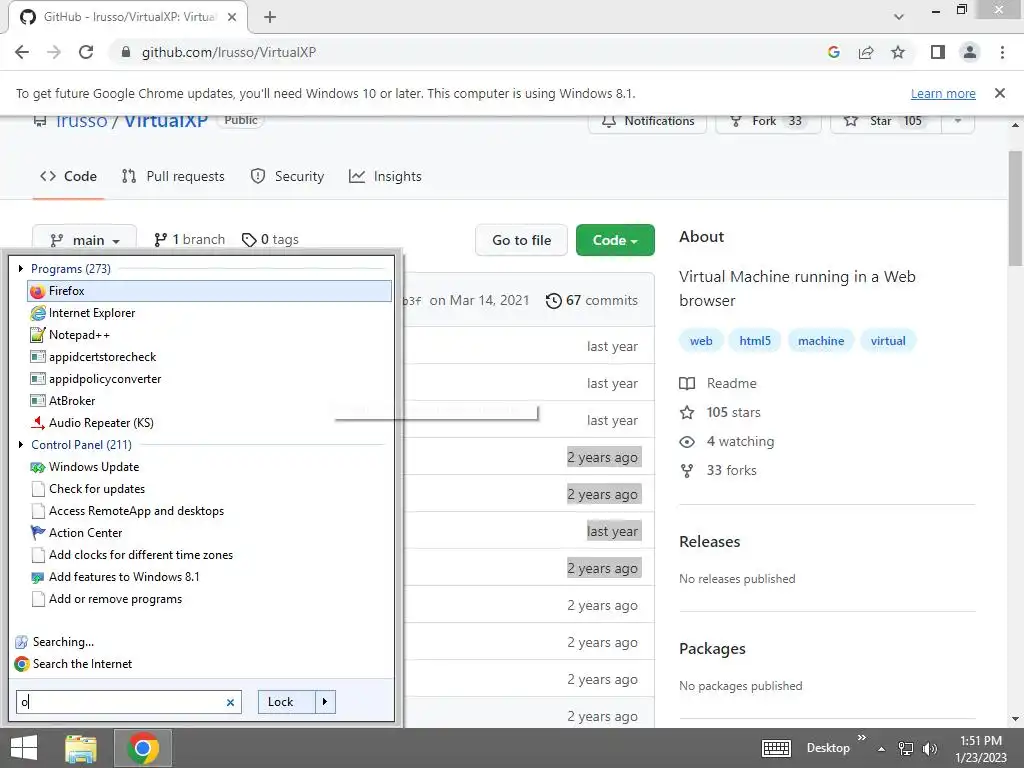Image resolution: width=1024 pixels, height=768 pixels.
Task: Expand the power options arrow beside Lock
Action: (x=325, y=702)
